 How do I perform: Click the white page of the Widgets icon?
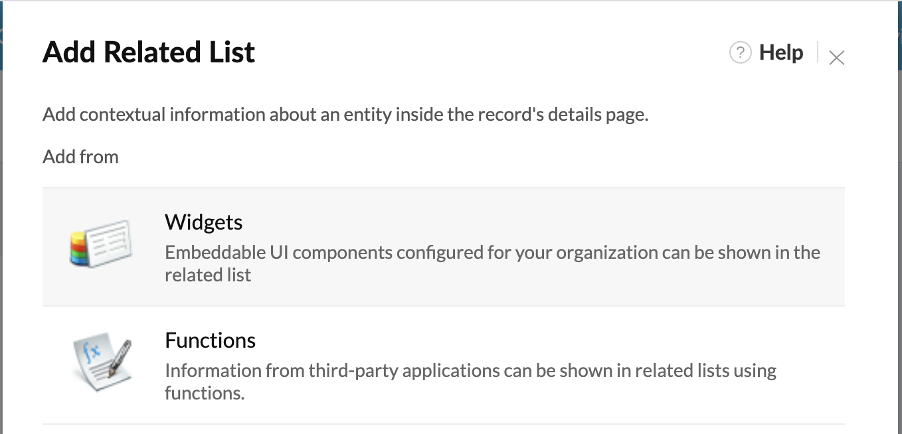pos(109,243)
